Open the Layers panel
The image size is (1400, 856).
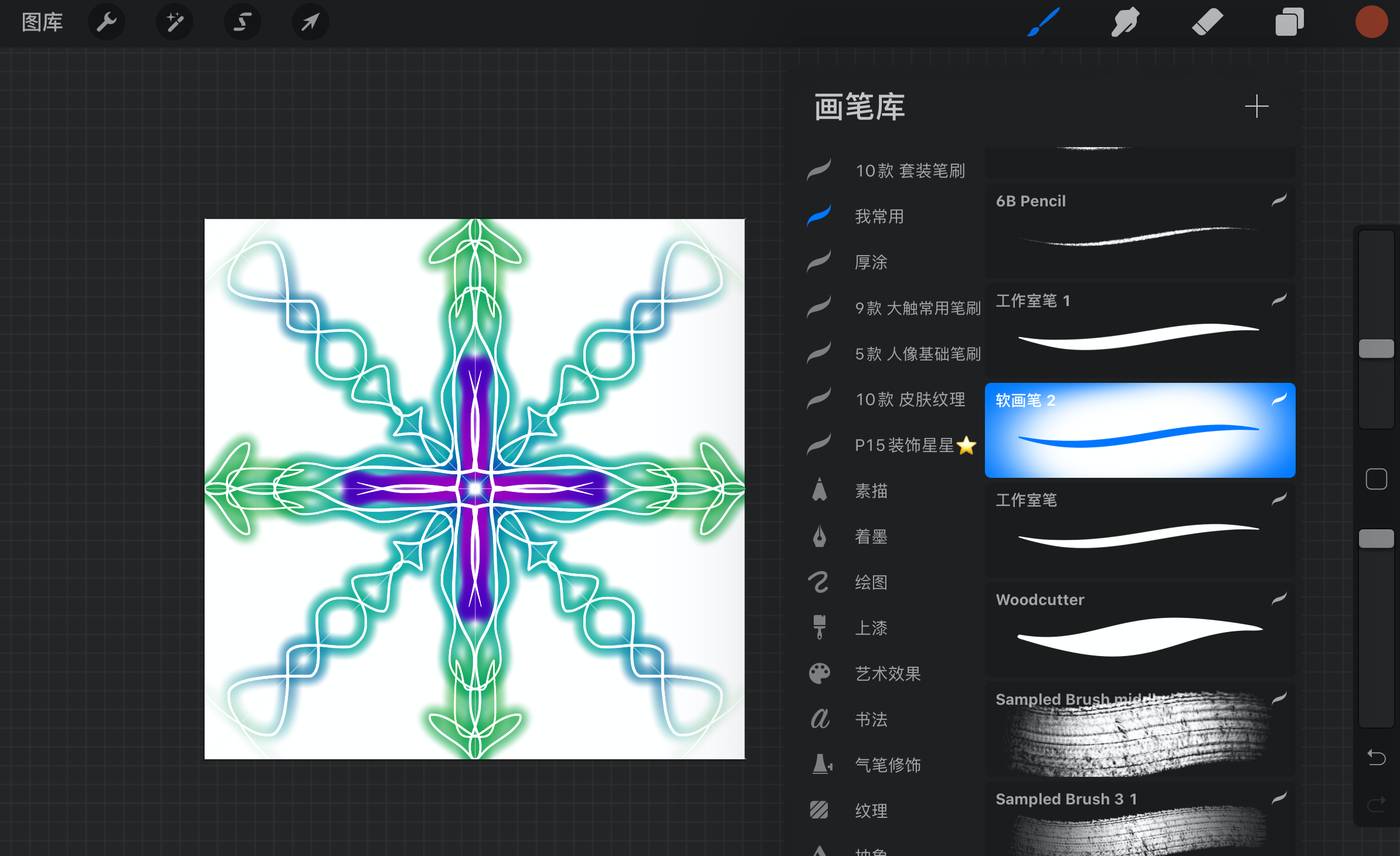[1289, 22]
